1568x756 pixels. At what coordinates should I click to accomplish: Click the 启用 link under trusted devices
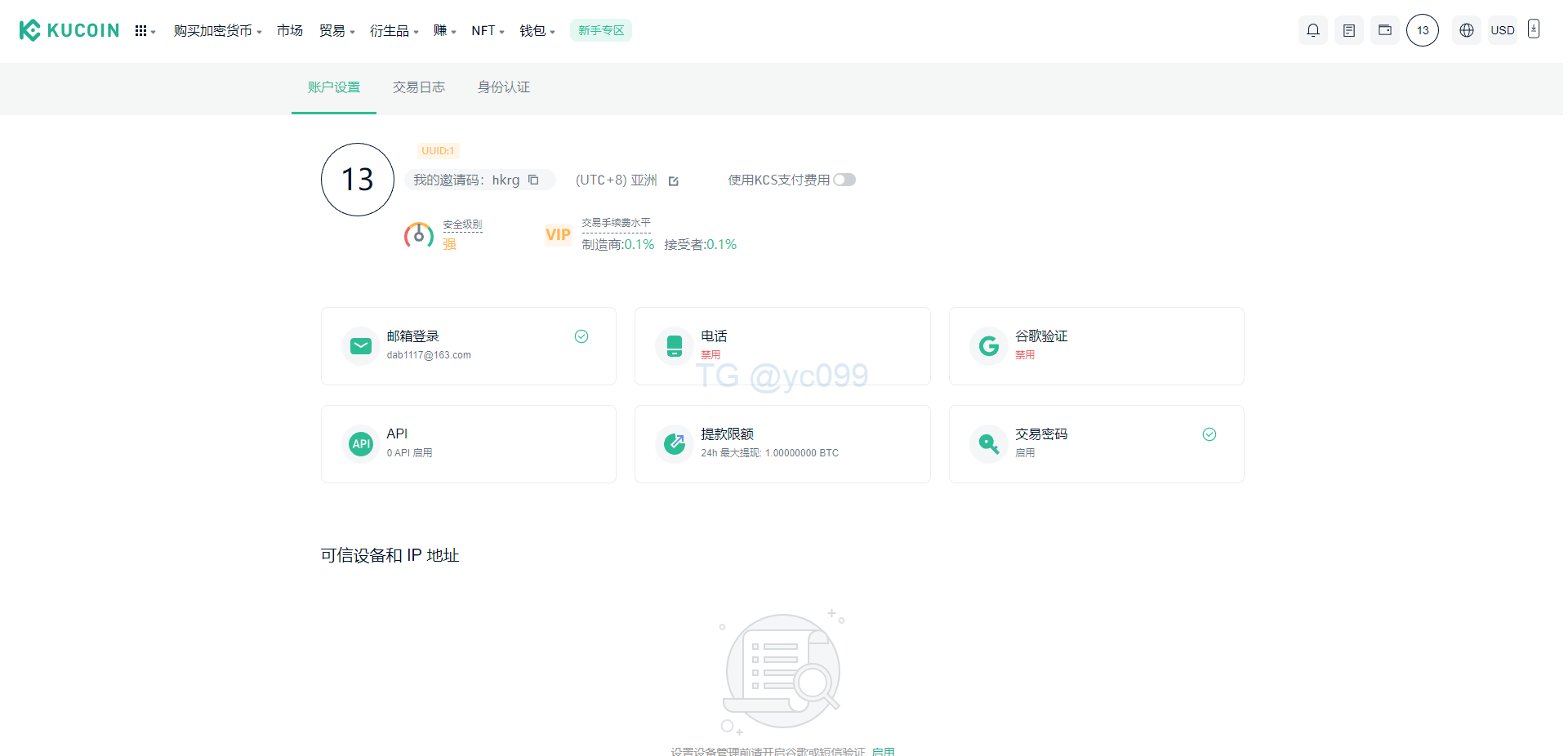pos(883,751)
